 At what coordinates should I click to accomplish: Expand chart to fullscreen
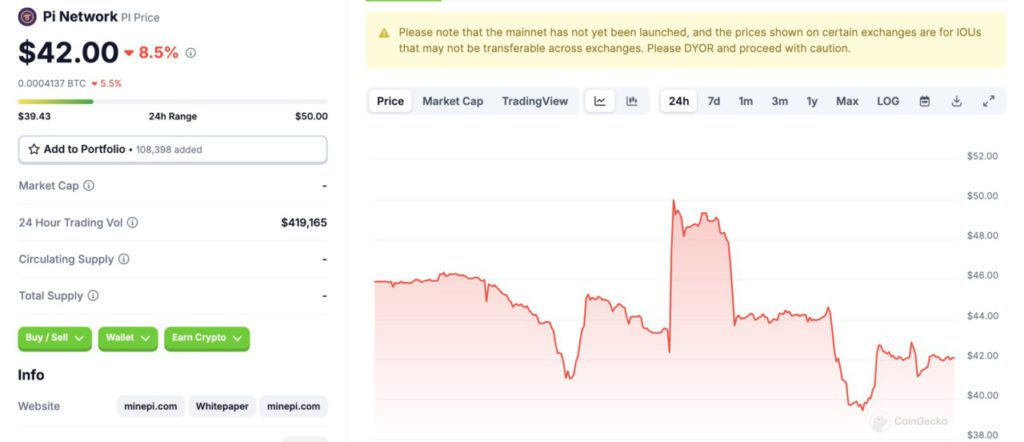[x=989, y=101]
